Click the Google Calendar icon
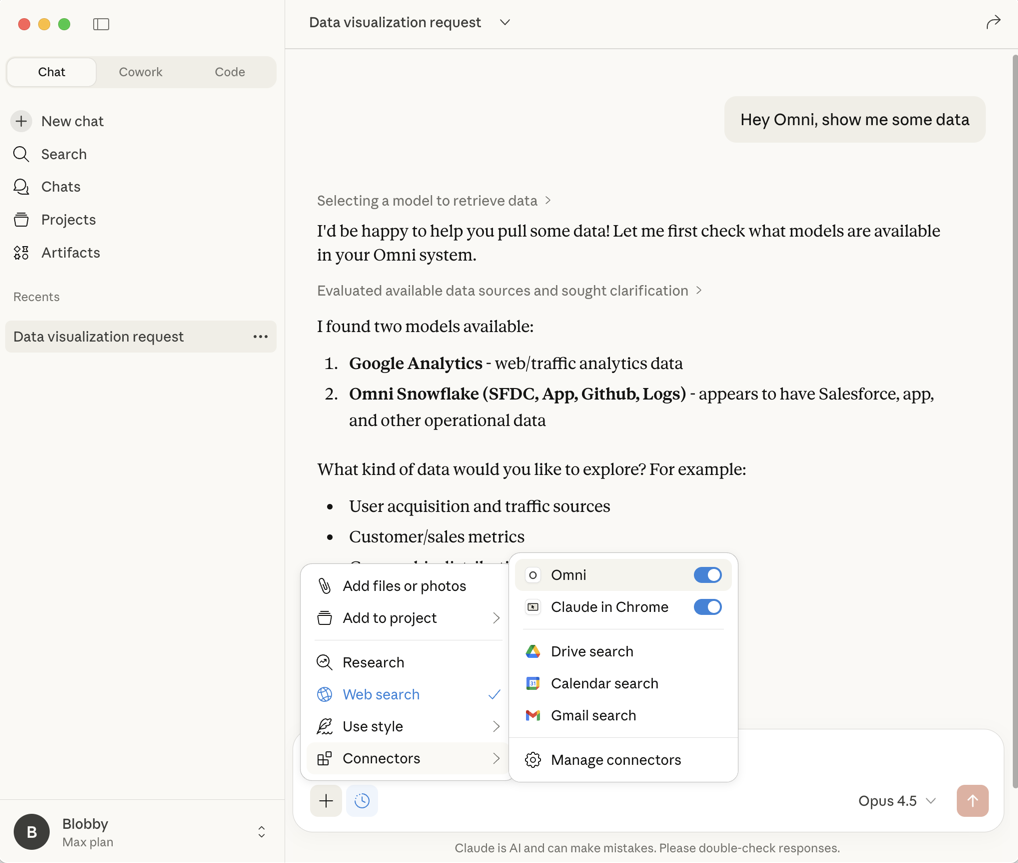1018x863 pixels. point(532,683)
